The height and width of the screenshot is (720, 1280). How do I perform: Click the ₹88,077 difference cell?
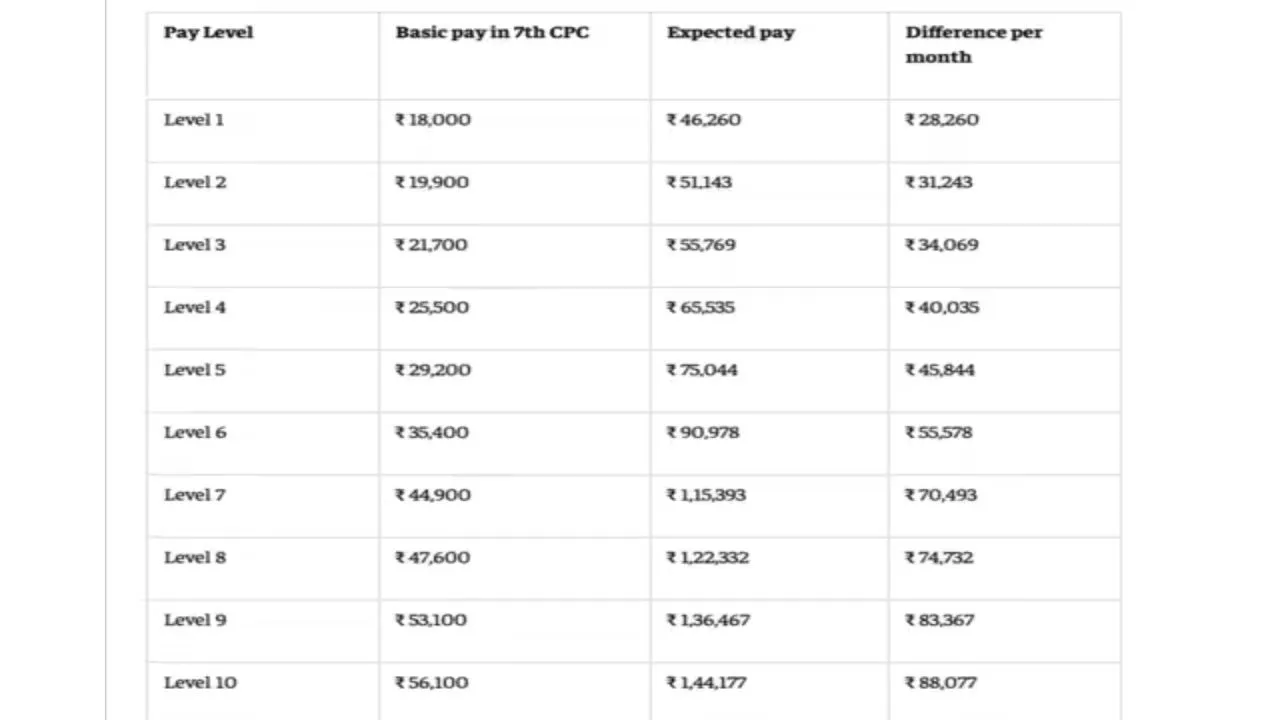pos(941,682)
